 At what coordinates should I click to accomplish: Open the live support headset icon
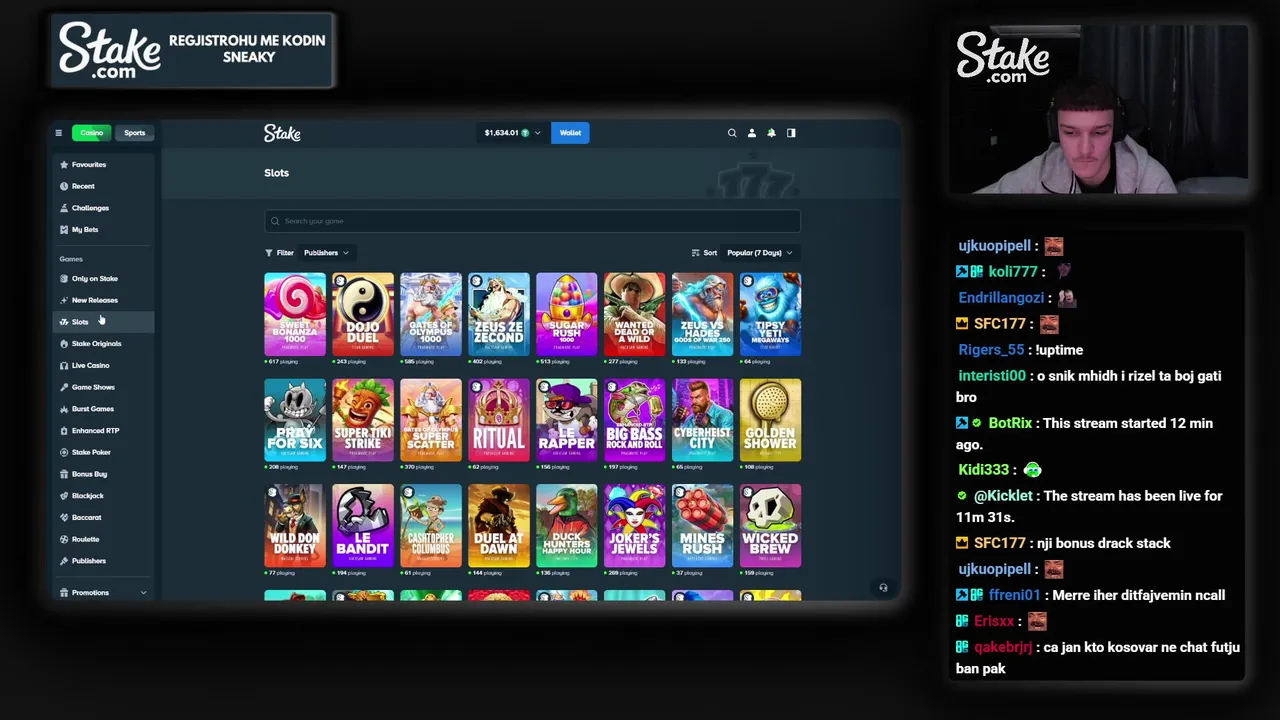tap(883, 588)
